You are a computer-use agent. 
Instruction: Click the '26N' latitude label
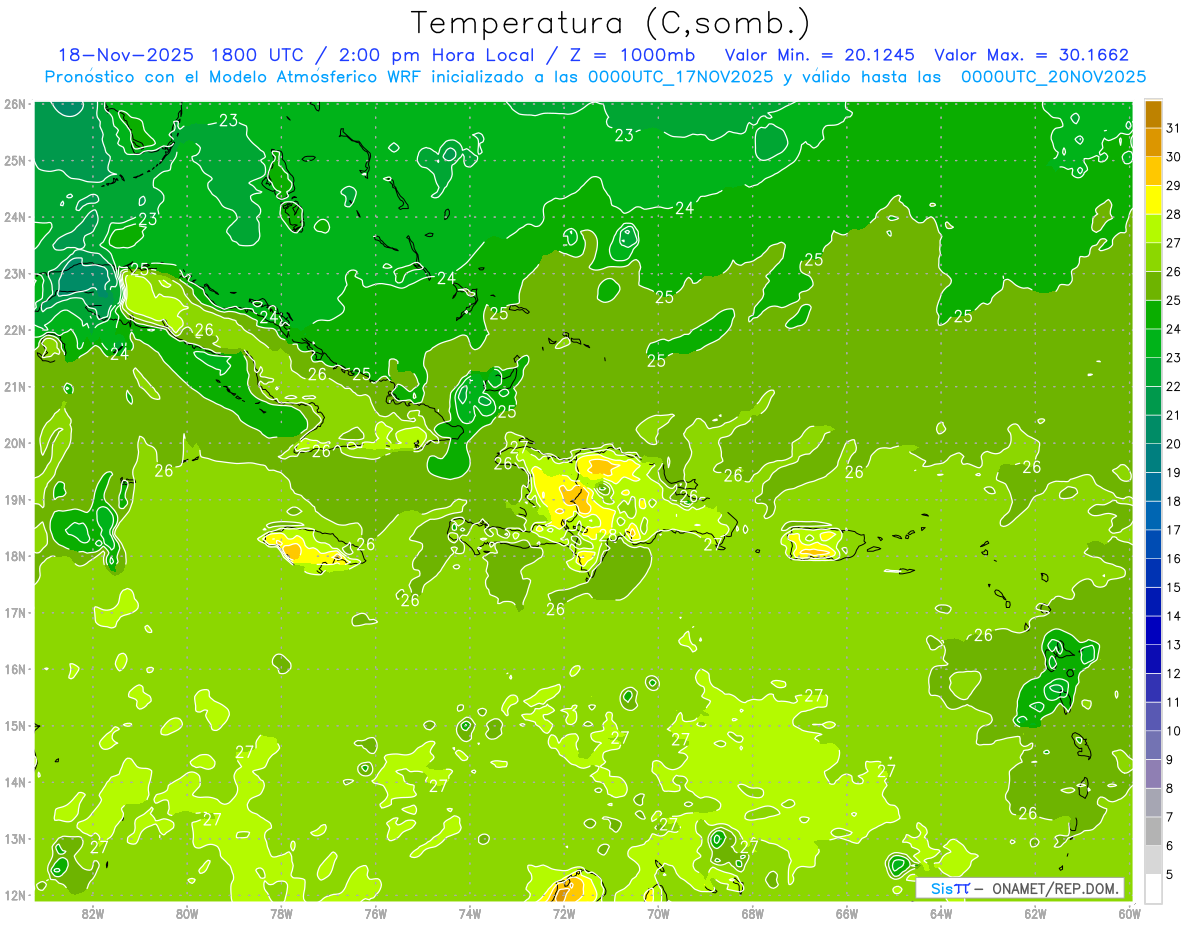(x=15, y=104)
